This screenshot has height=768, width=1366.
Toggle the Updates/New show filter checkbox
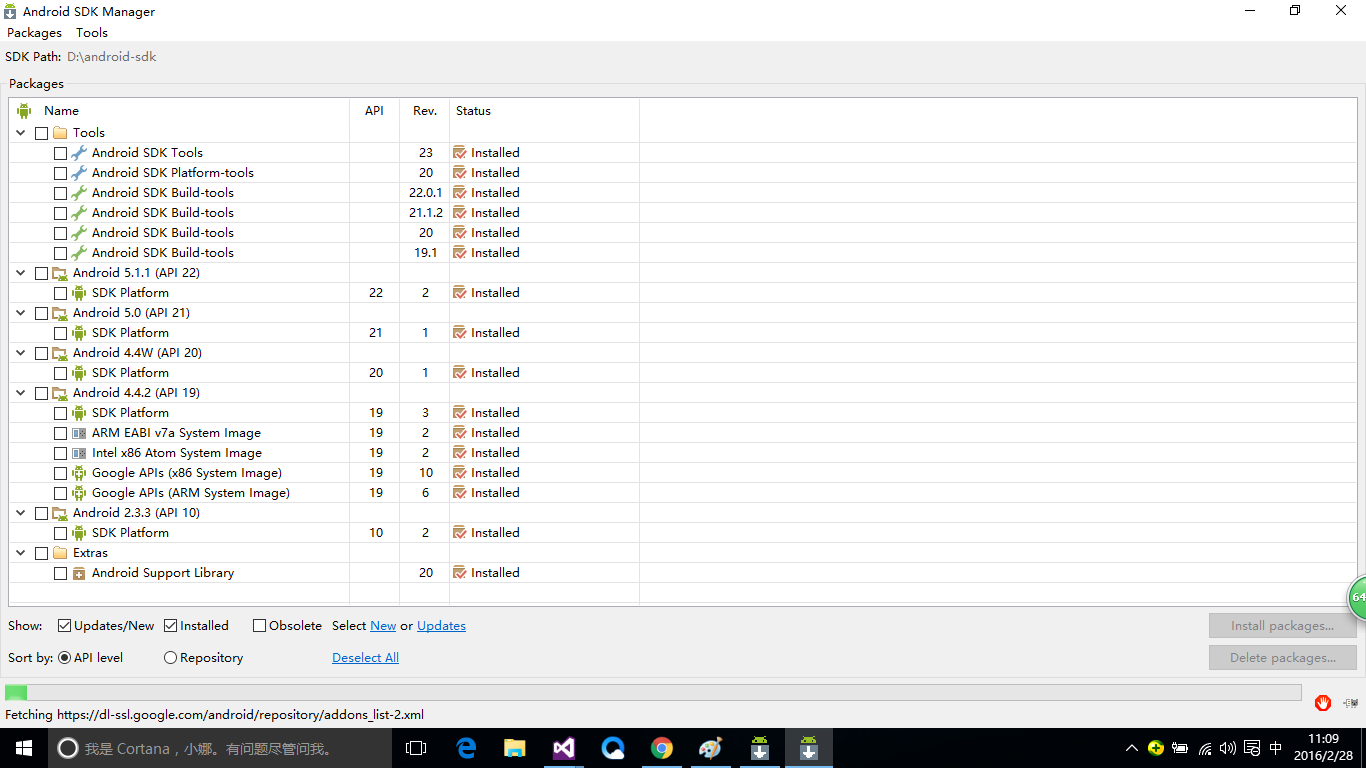65,626
